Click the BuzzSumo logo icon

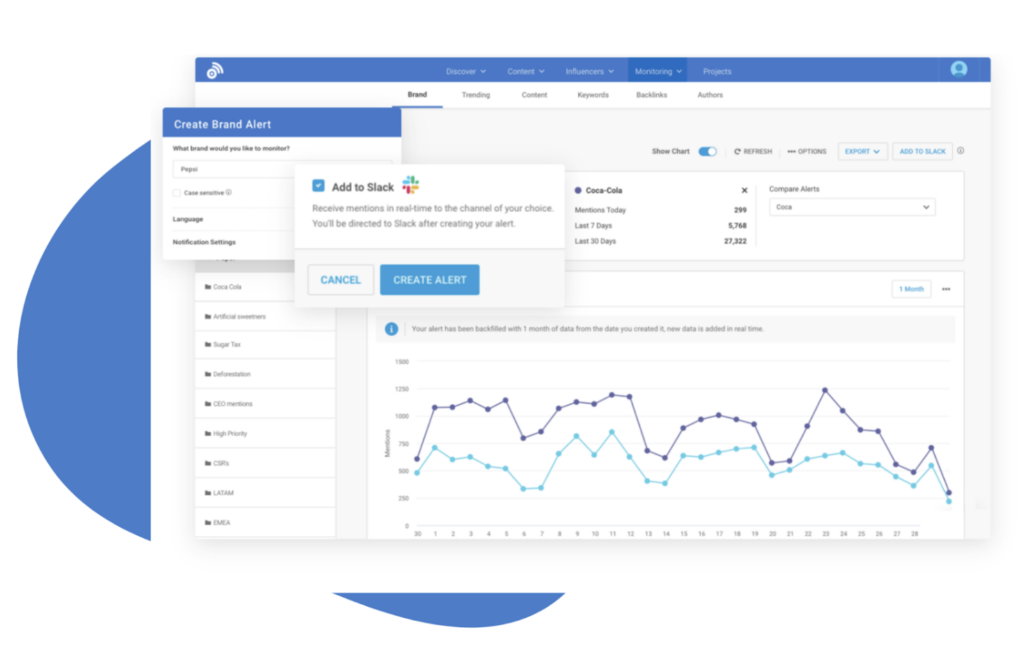[215, 71]
